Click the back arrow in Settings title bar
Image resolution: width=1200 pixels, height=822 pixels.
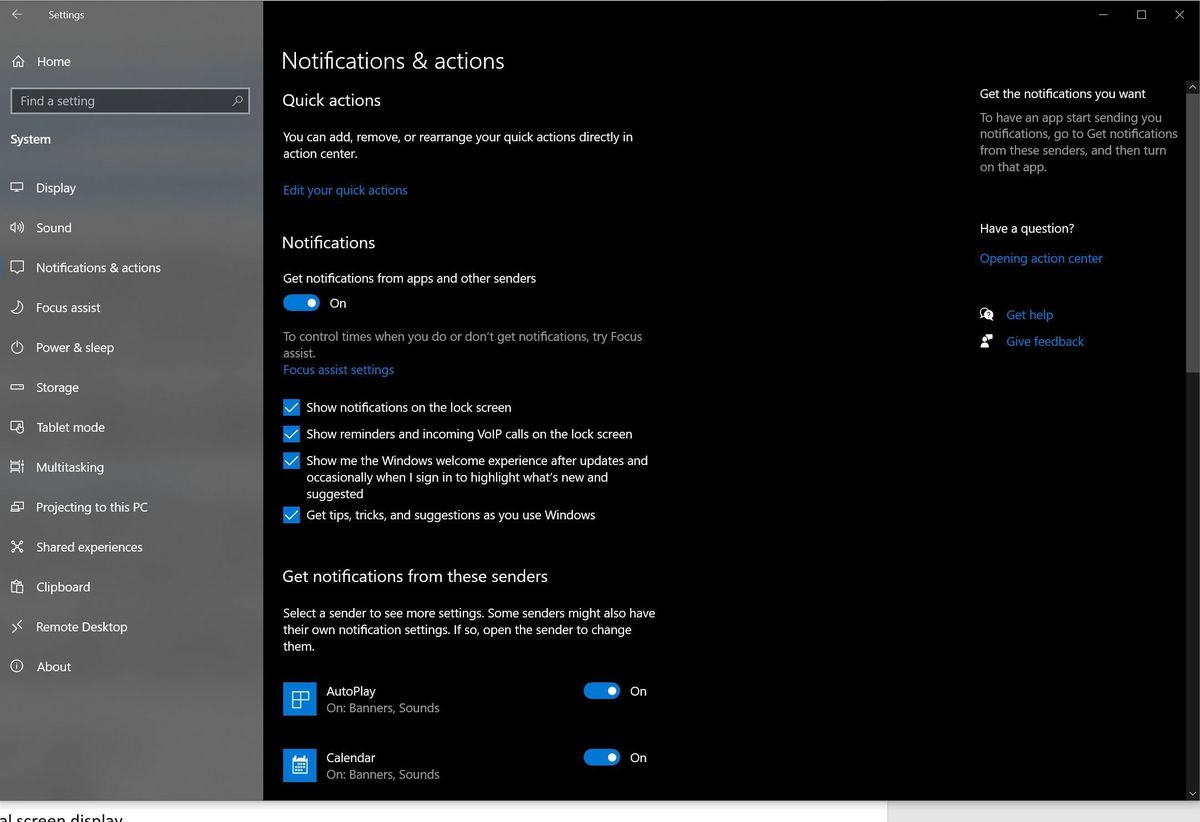[x=17, y=15]
